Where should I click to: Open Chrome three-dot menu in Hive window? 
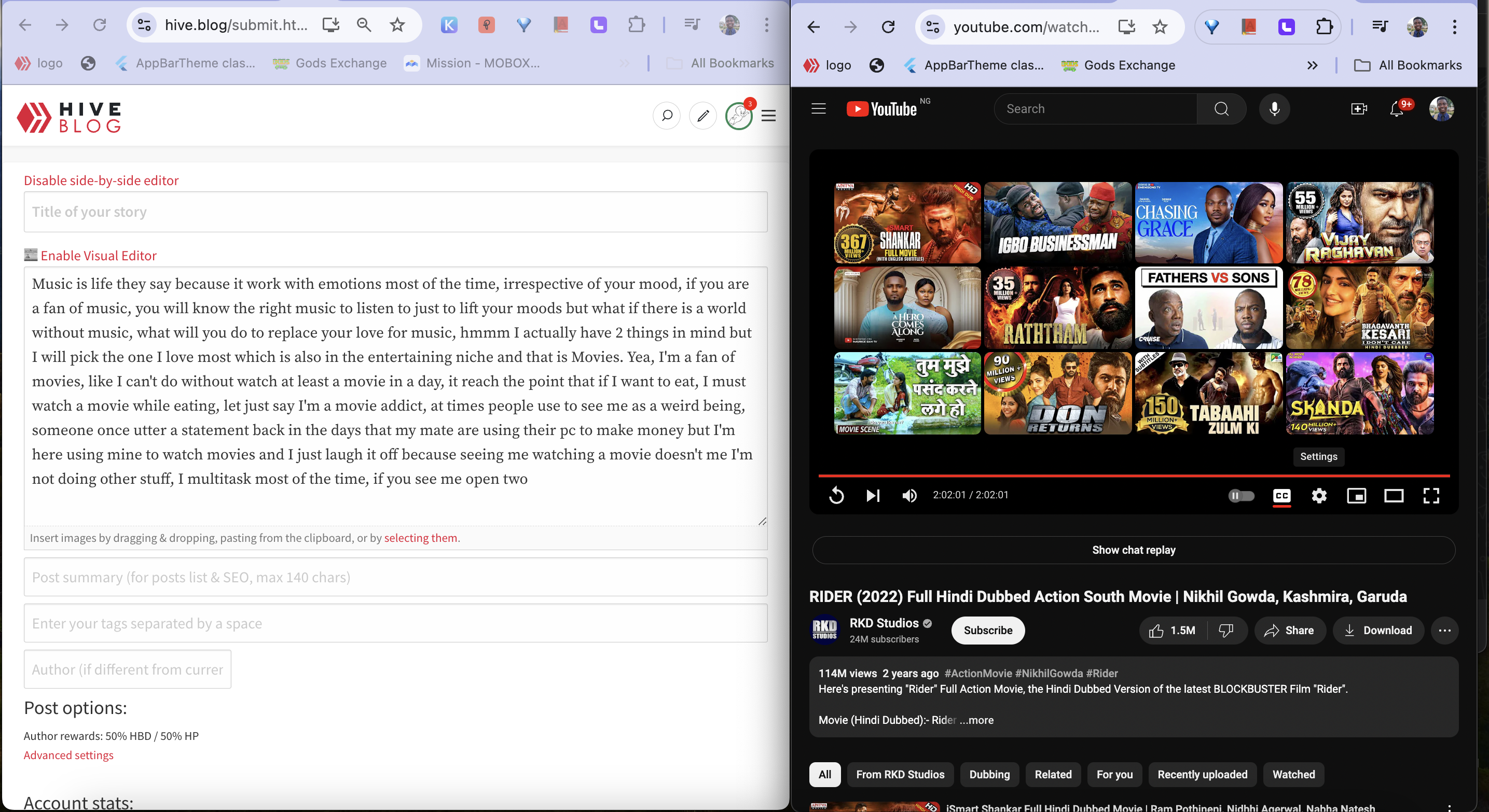tap(766, 25)
